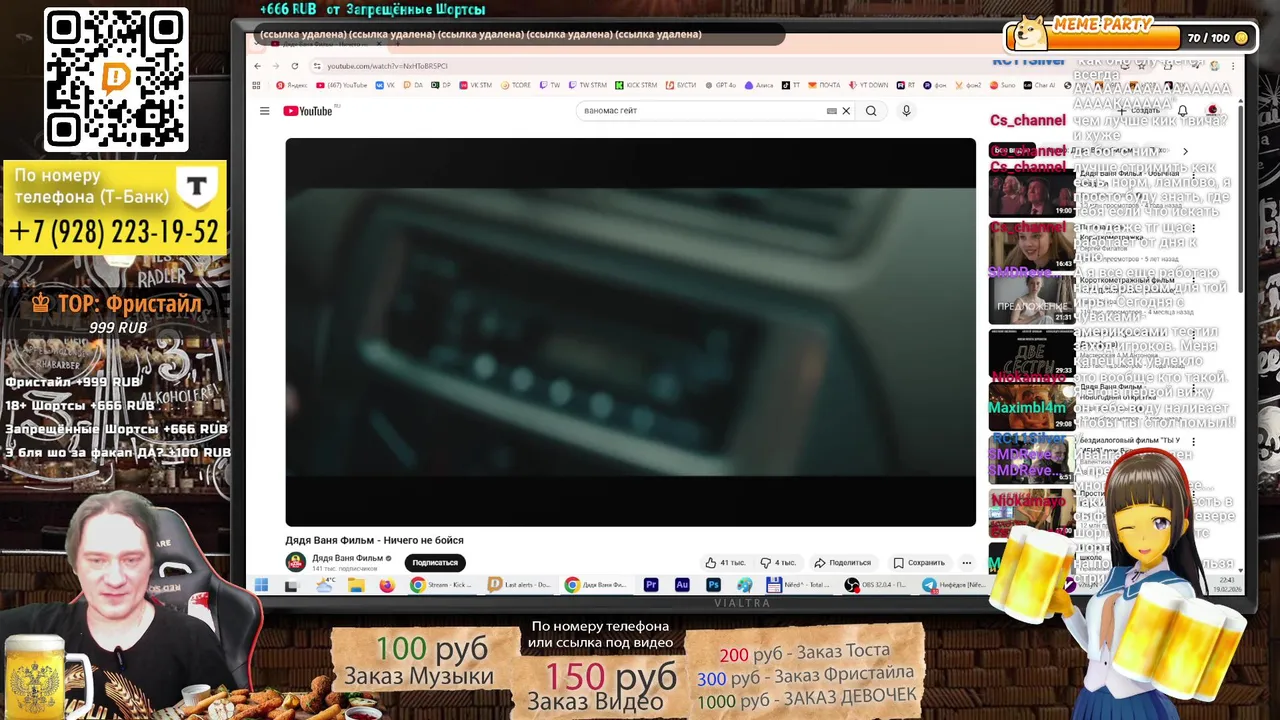The image size is (1280, 720).
Task: Clear the search box with the X
Action: (846, 111)
